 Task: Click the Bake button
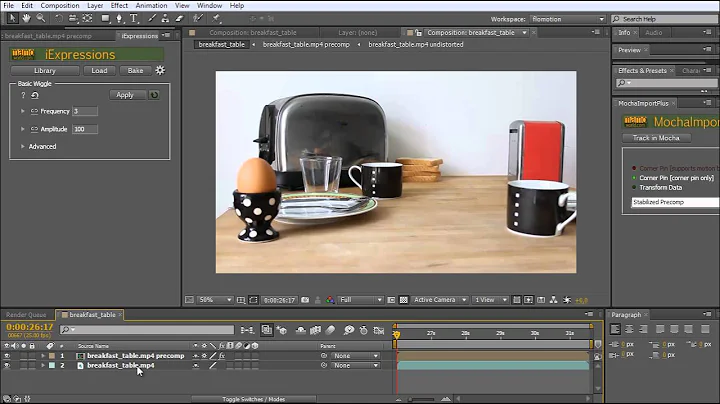135,71
